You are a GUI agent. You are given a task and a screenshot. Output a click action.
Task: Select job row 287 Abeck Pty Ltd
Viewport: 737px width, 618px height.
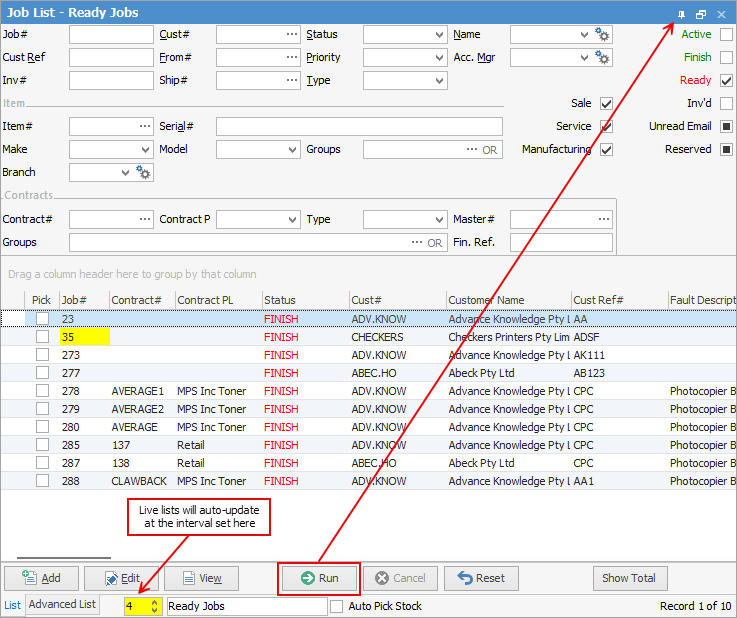pos(368,463)
